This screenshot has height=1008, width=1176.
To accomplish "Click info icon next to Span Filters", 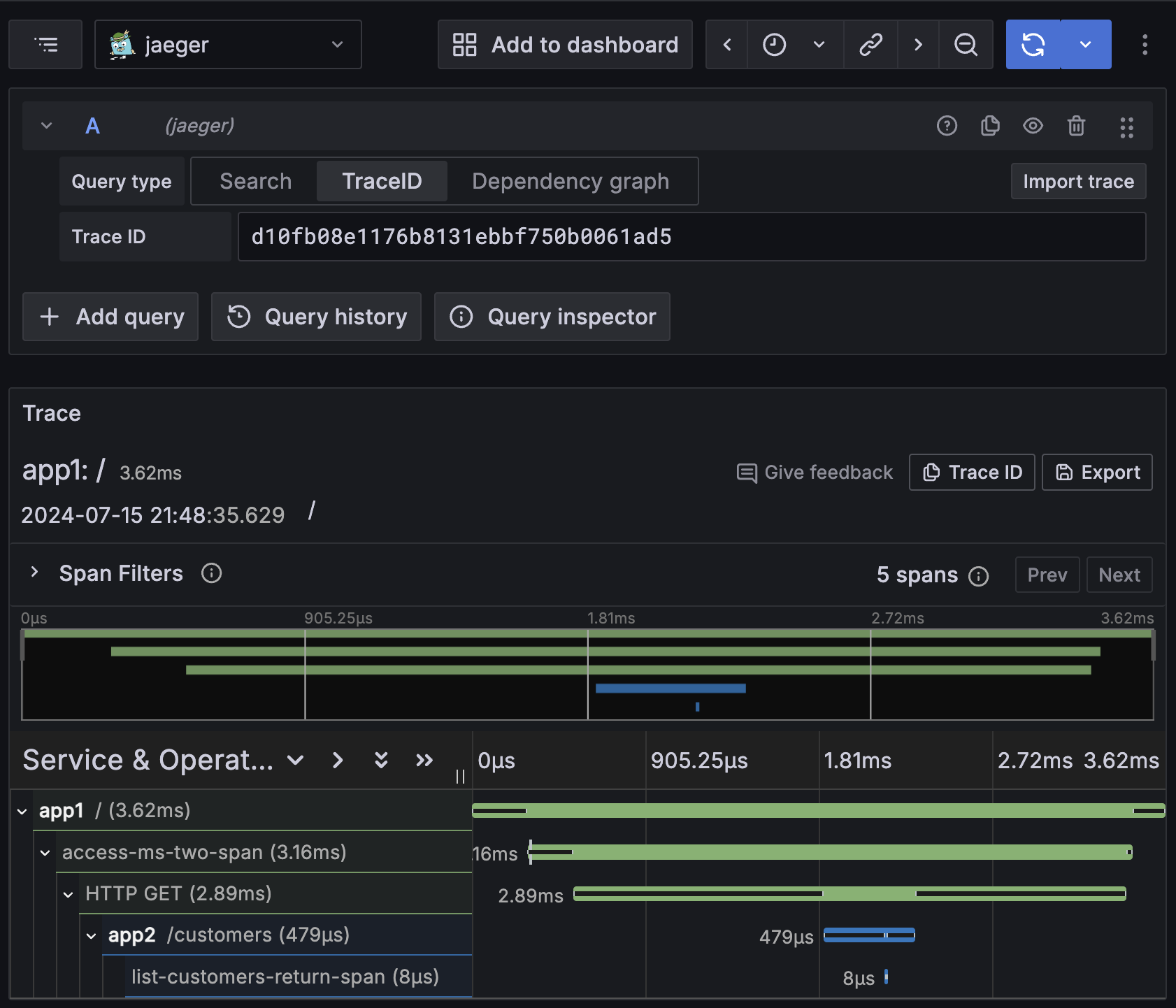I will pos(211,573).
